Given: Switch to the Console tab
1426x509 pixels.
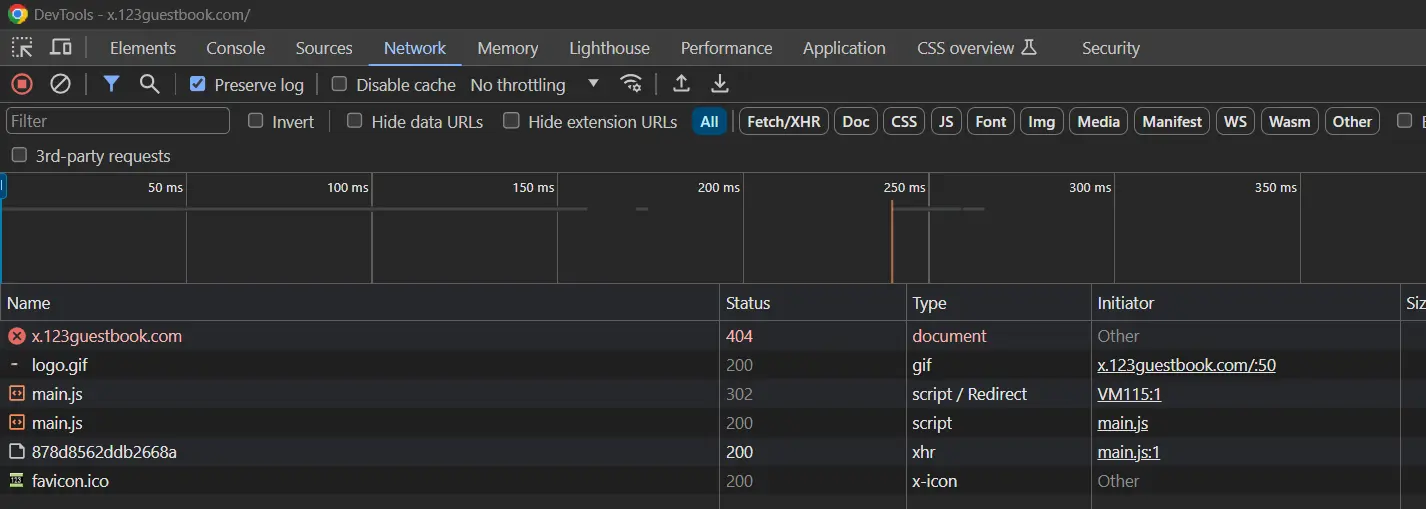Looking at the screenshot, I should pyautogui.click(x=236, y=47).
